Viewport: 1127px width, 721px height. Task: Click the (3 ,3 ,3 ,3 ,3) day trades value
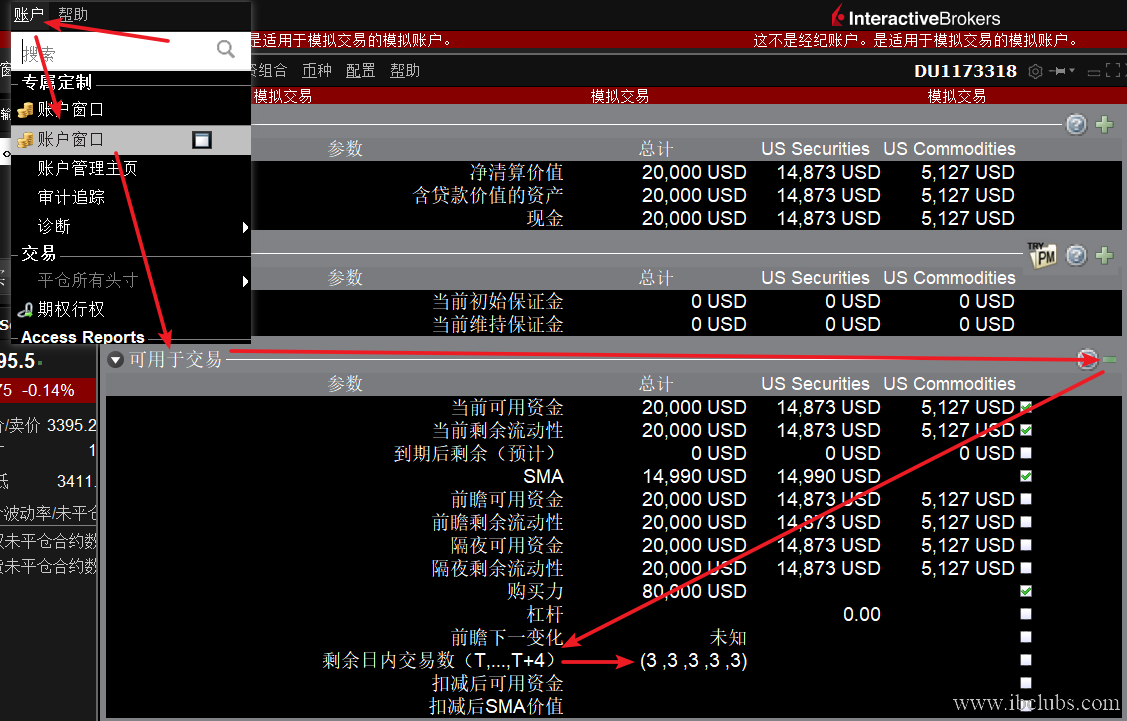[694, 661]
